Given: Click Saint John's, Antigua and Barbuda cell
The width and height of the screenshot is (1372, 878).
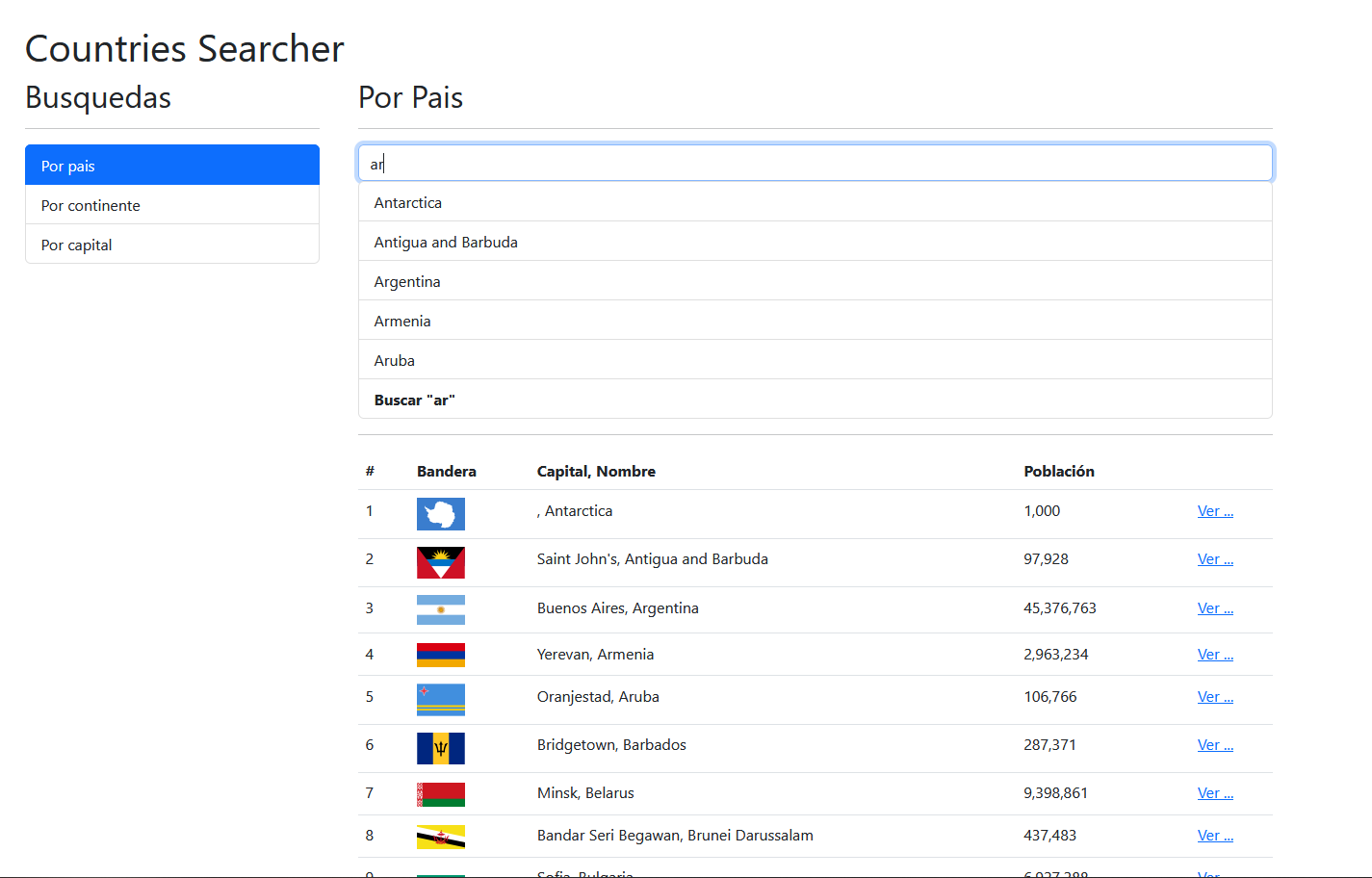Looking at the screenshot, I should click(x=653, y=559).
